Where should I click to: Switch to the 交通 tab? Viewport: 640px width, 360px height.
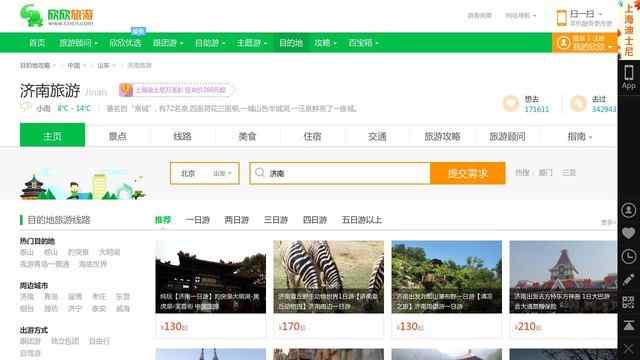pos(377,136)
